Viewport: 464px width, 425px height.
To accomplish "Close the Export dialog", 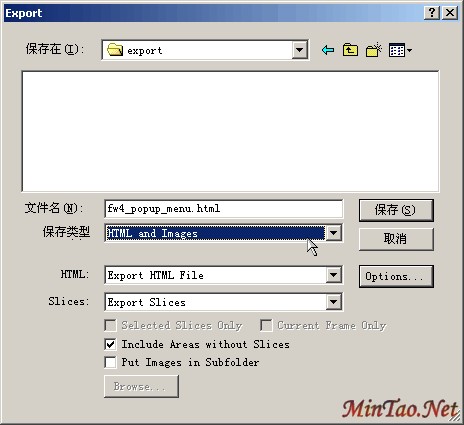I will pyautogui.click(x=450, y=13).
